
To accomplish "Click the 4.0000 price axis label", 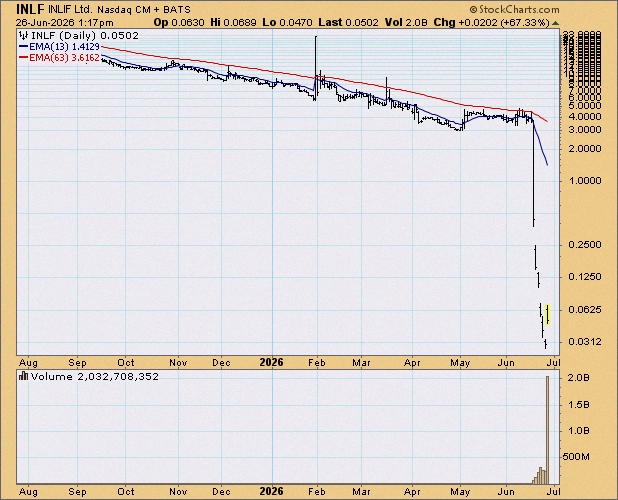I will click(584, 117).
